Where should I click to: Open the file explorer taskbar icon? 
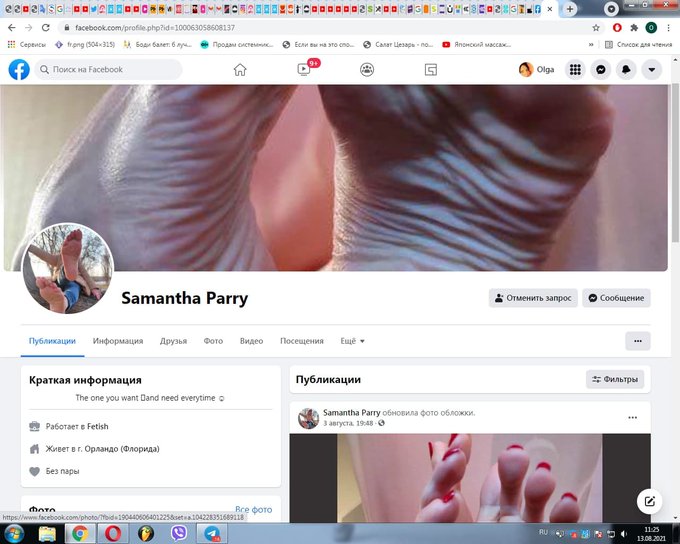tap(47, 533)
